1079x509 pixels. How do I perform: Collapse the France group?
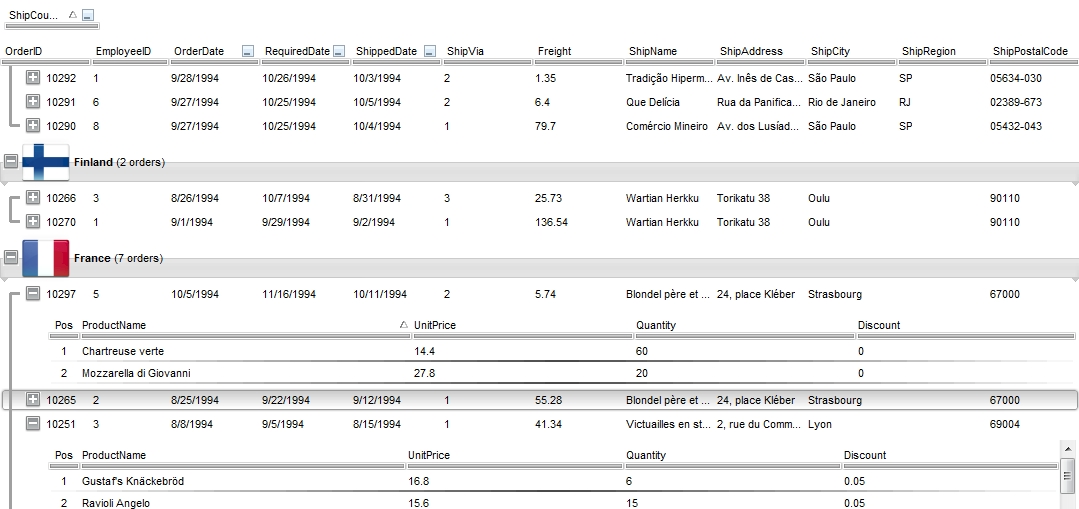pos(11,258)
